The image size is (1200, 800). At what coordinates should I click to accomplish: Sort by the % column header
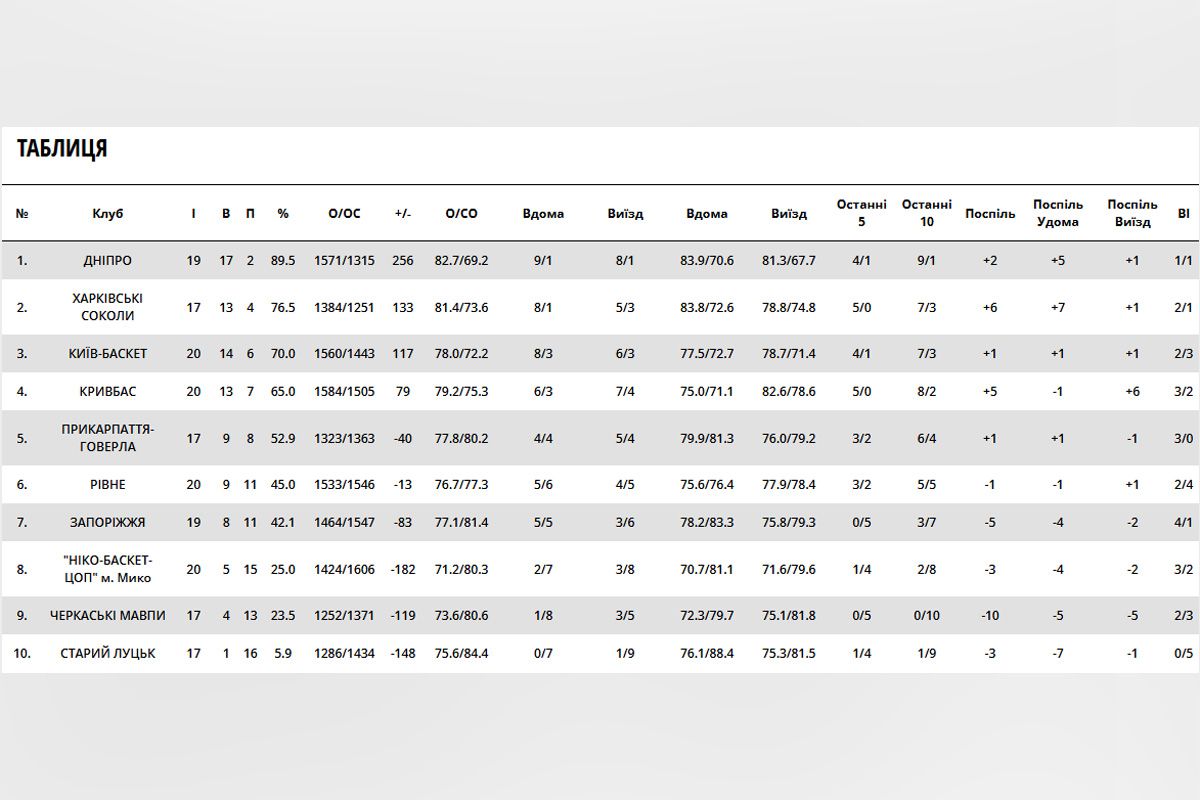(283, 214)
